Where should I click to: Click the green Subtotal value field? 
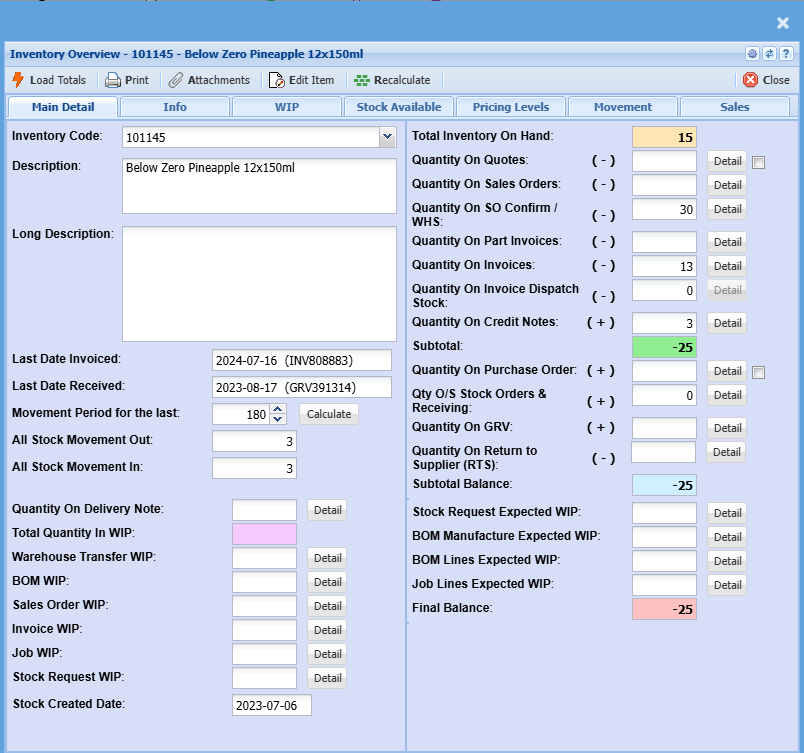(664, 347)
